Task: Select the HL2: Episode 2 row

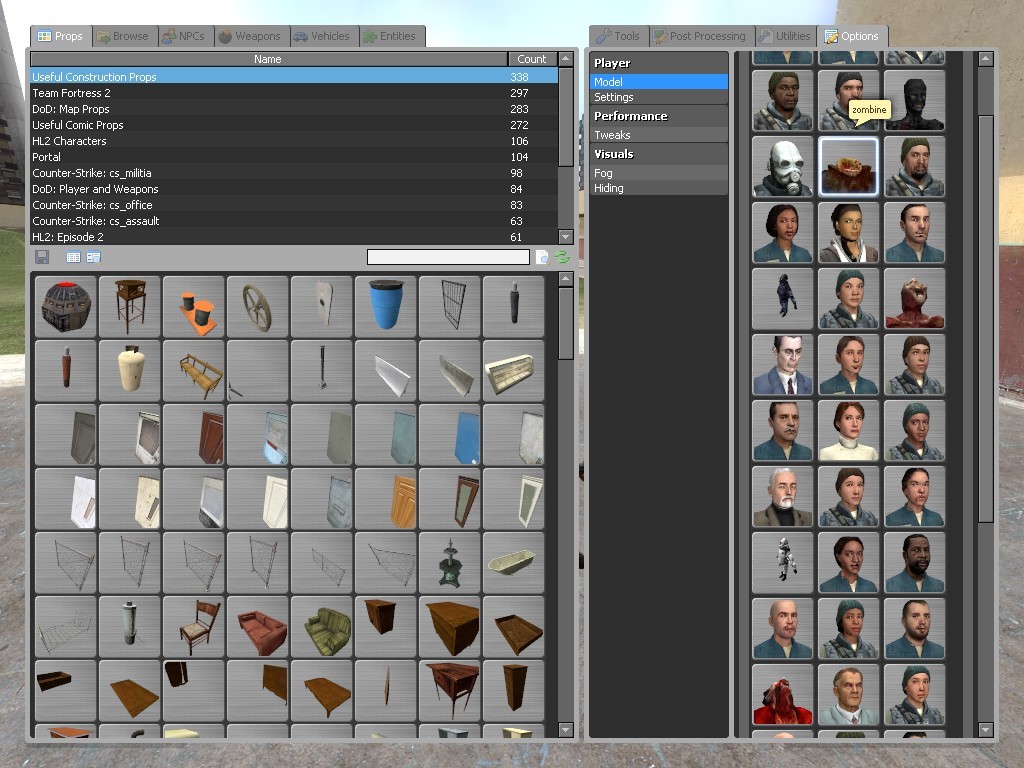Action: tap(294, 237)
